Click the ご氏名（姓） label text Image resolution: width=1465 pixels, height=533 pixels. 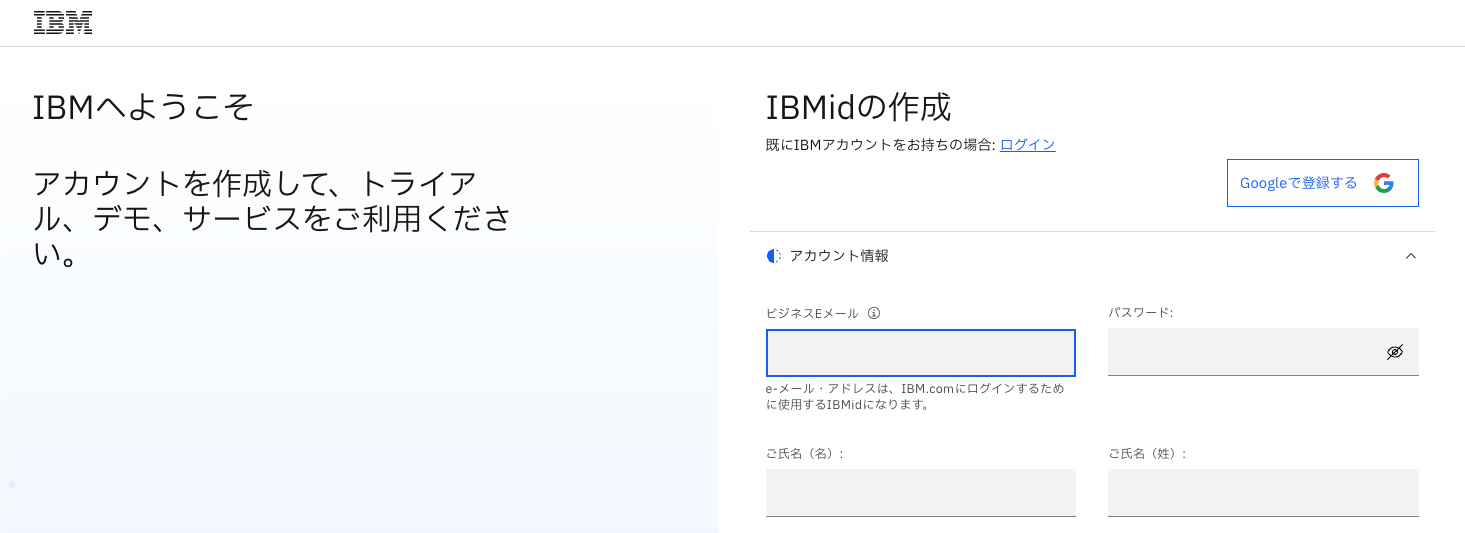click(x=1147, y=454)
